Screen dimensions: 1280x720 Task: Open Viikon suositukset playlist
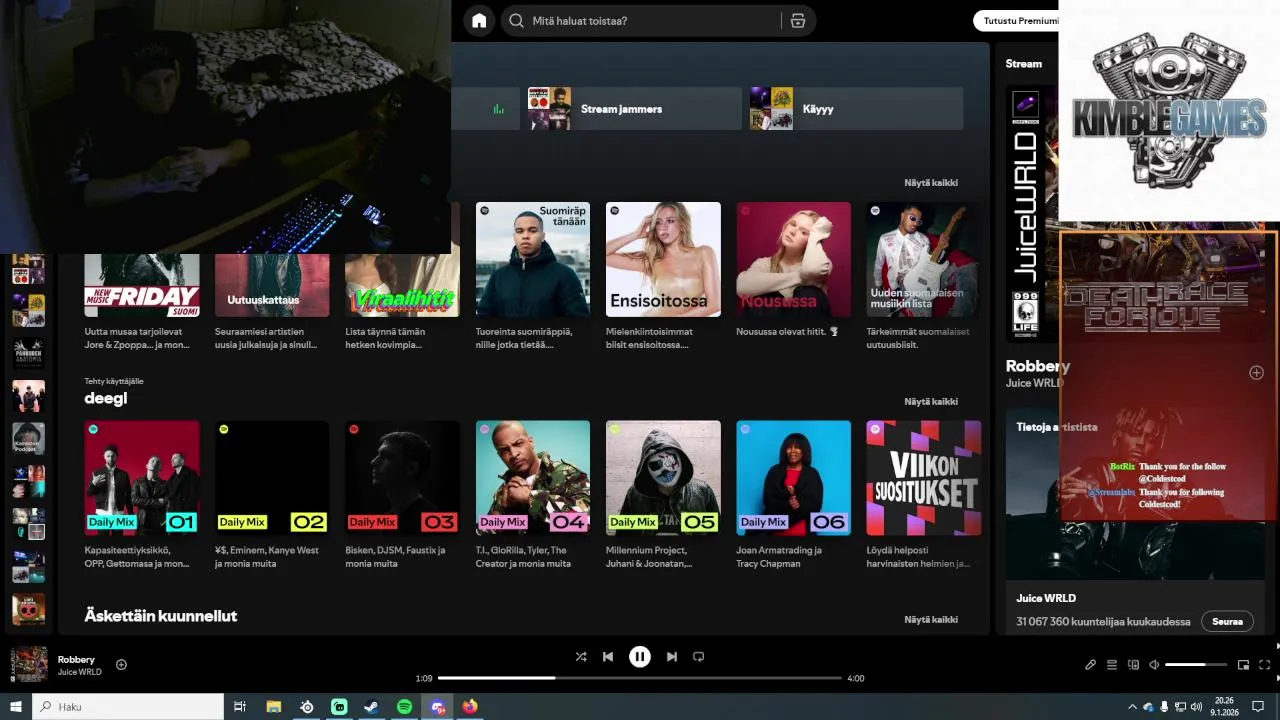[x=924, y=495]
